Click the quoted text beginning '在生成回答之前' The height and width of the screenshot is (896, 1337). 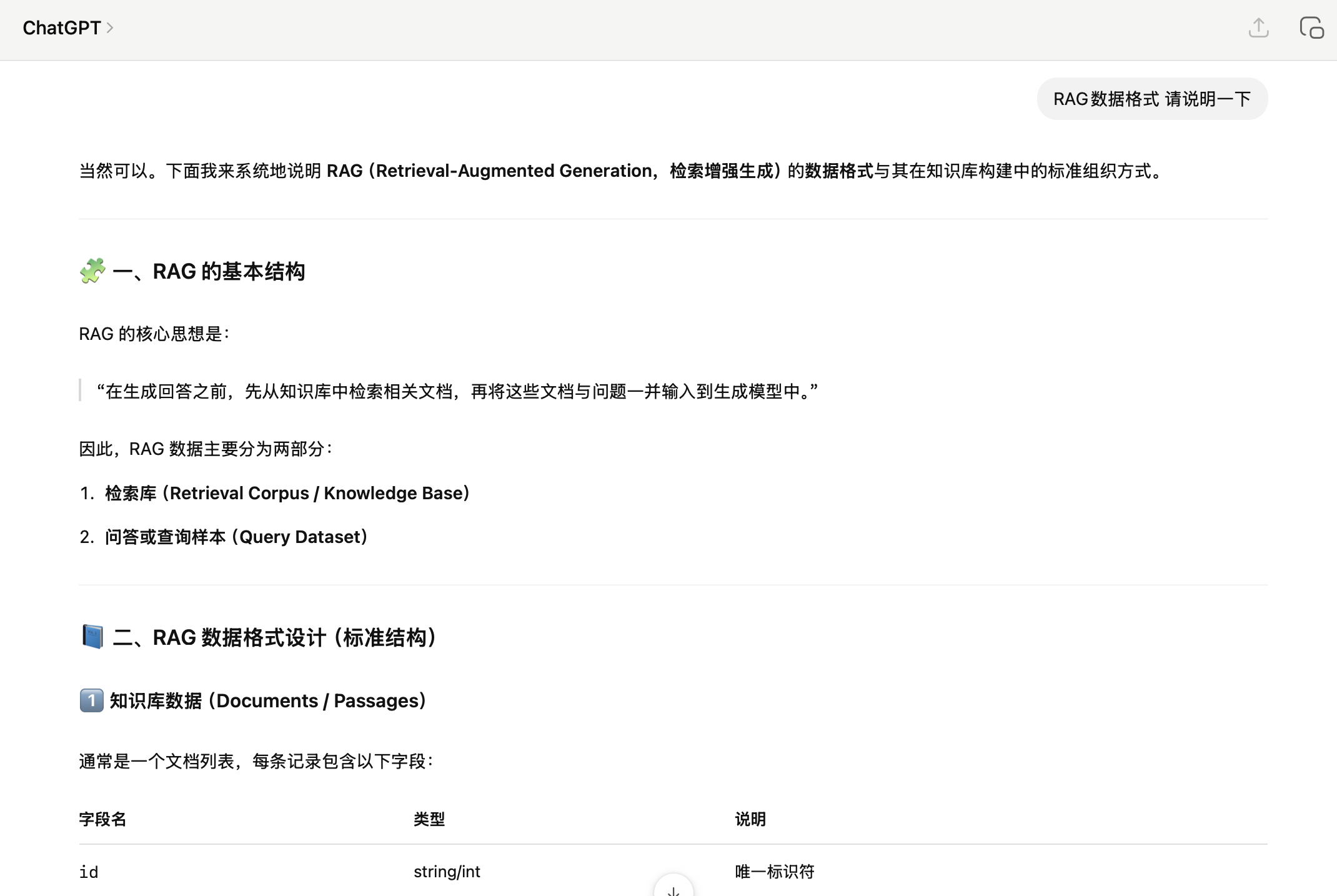pos(457,391)
